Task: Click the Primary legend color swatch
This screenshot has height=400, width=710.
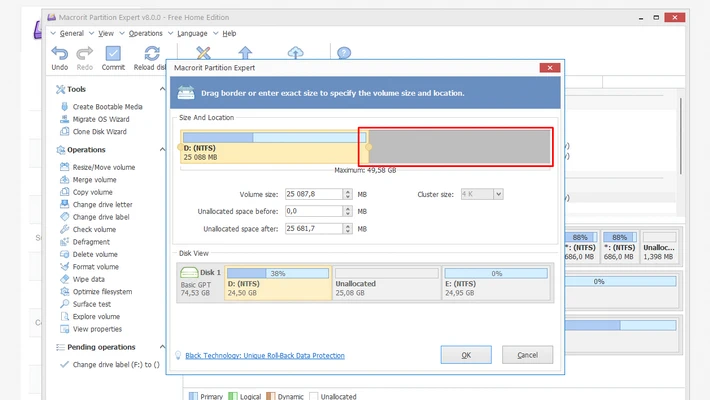Action: (193, 396)
